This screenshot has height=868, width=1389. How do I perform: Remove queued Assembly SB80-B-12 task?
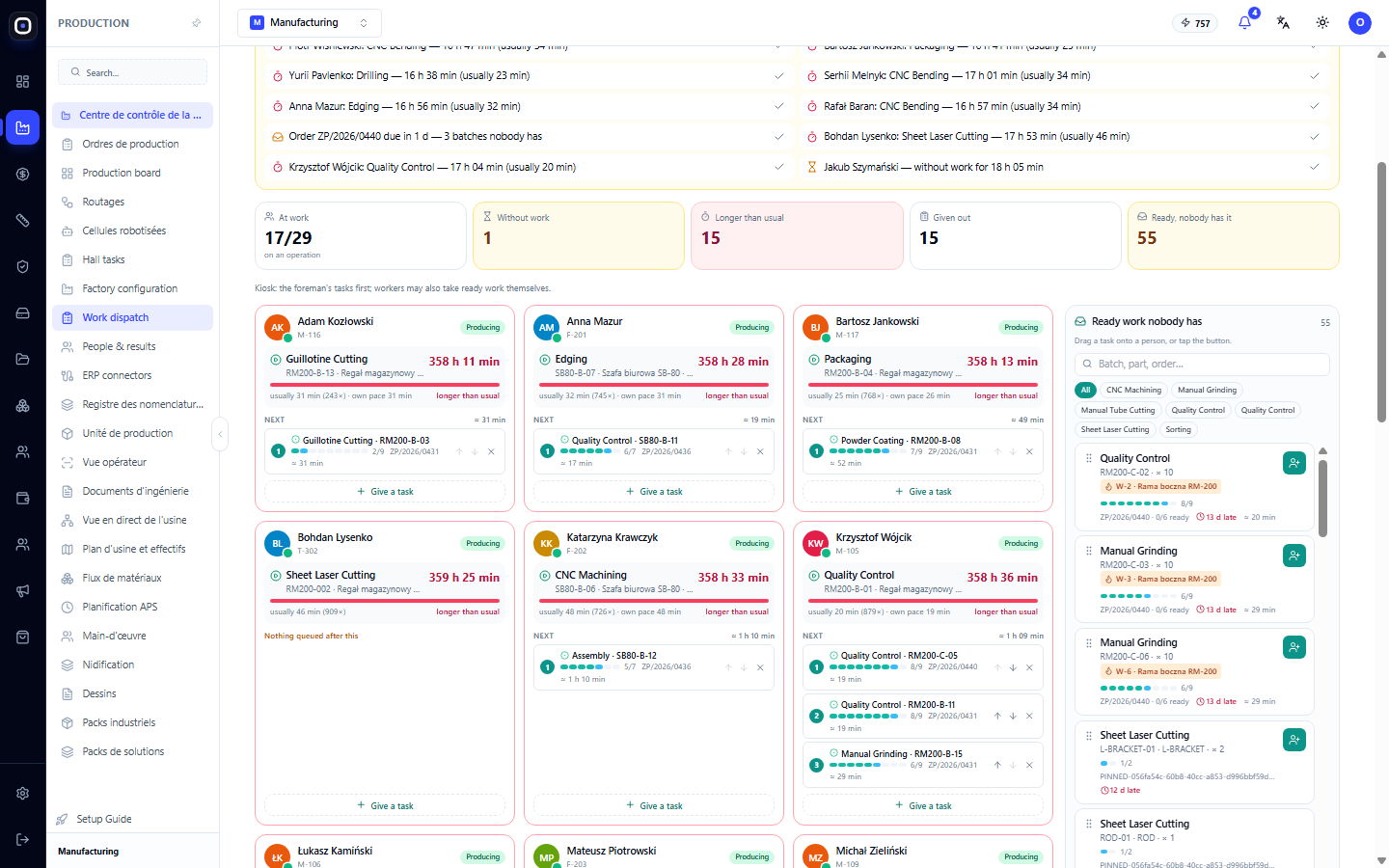click(760, 667)
